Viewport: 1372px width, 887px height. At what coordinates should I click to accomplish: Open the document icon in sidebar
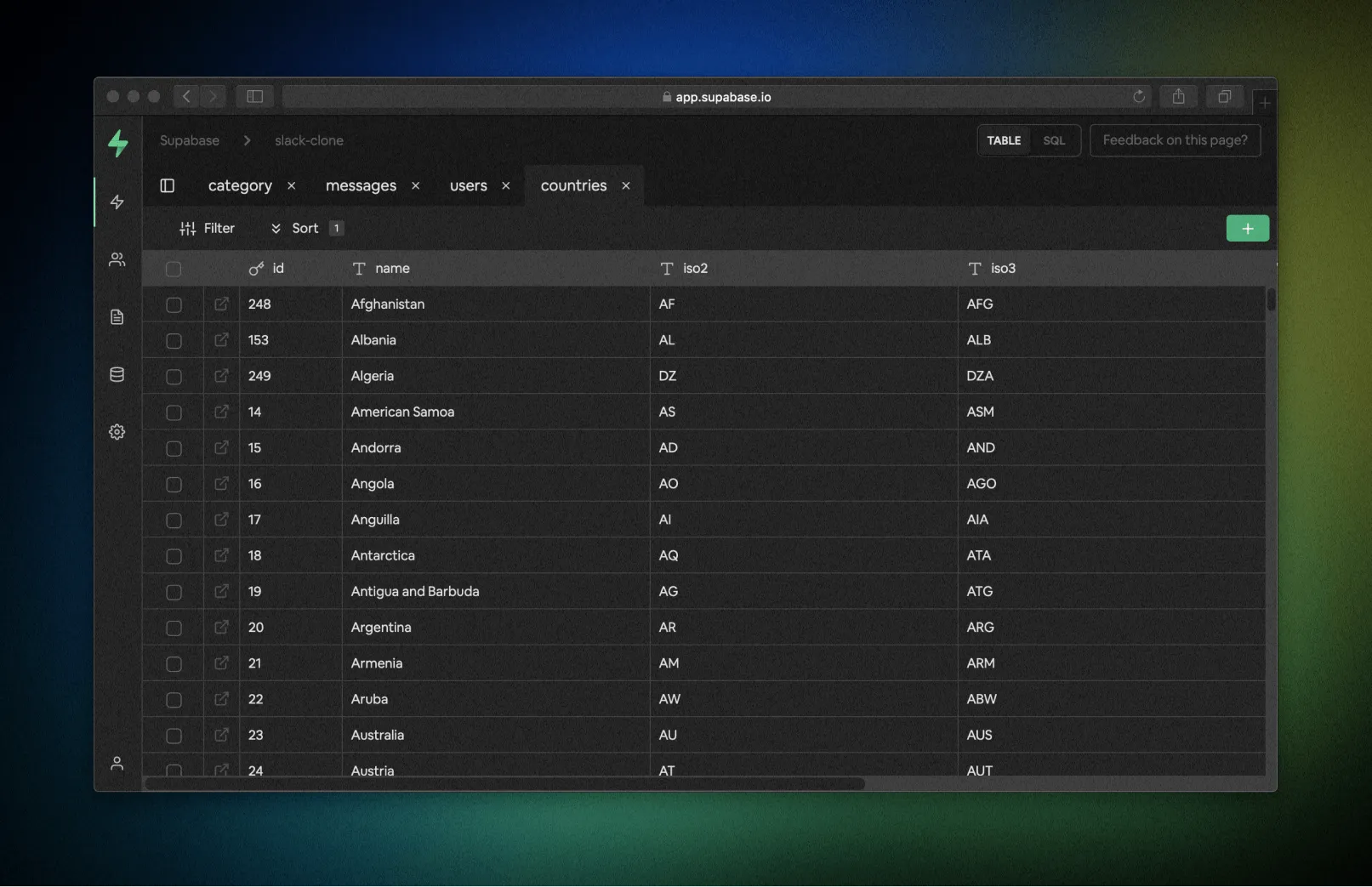pos(117,317)
